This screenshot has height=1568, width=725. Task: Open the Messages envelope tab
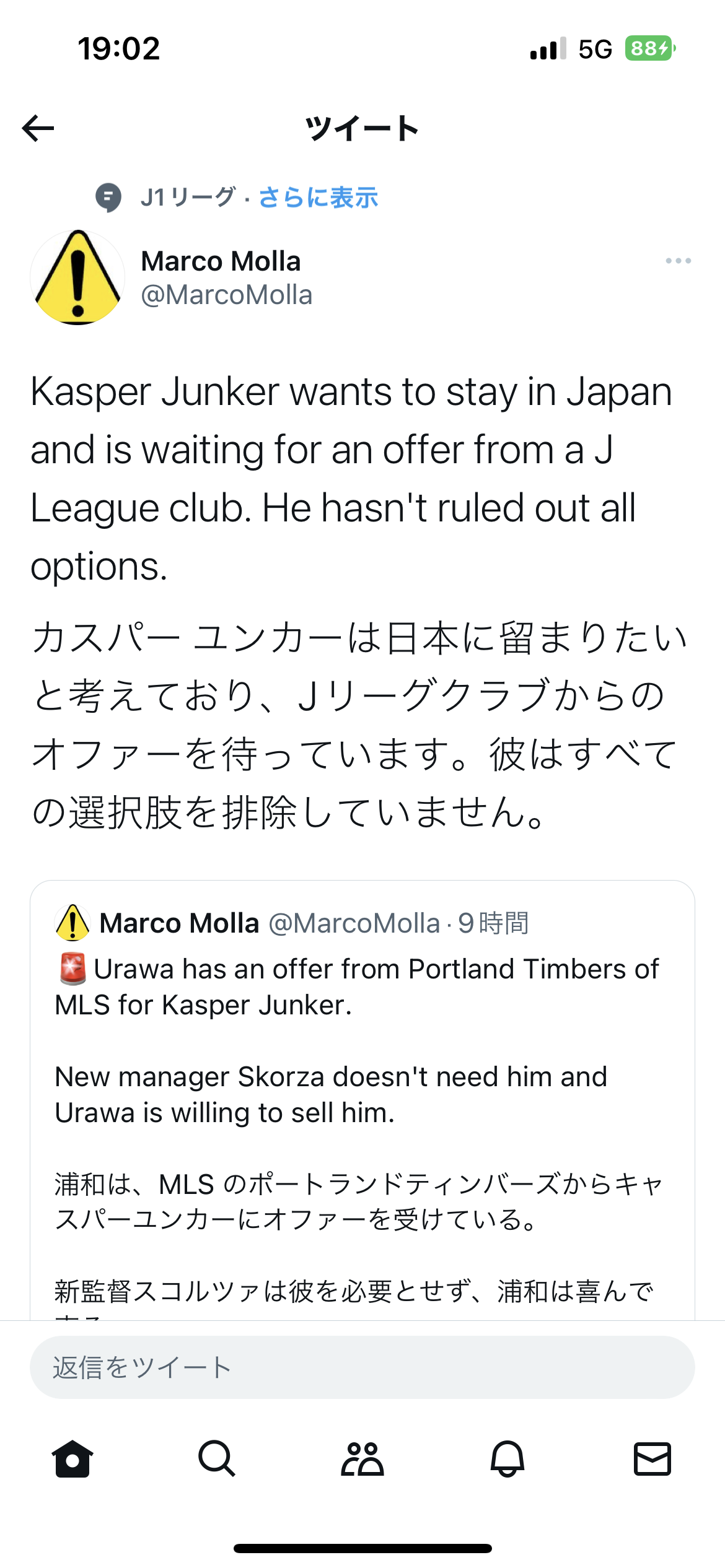[x=652, y=1458]
